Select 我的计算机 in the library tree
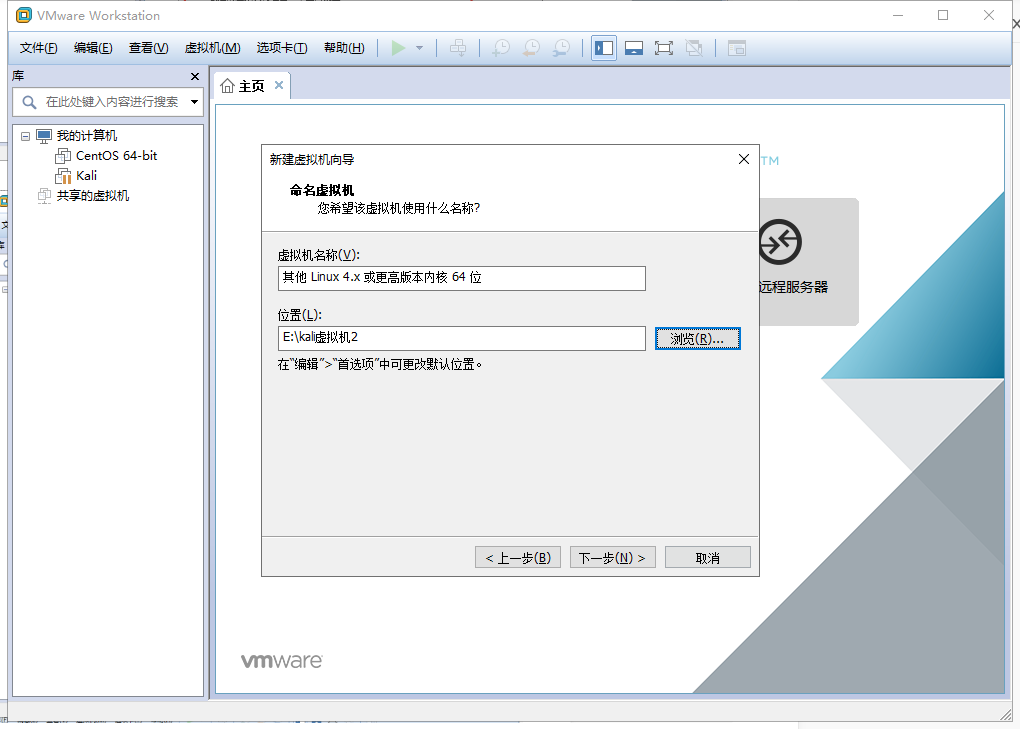The width and height of the screenshot is (1020, 729). 87,136
